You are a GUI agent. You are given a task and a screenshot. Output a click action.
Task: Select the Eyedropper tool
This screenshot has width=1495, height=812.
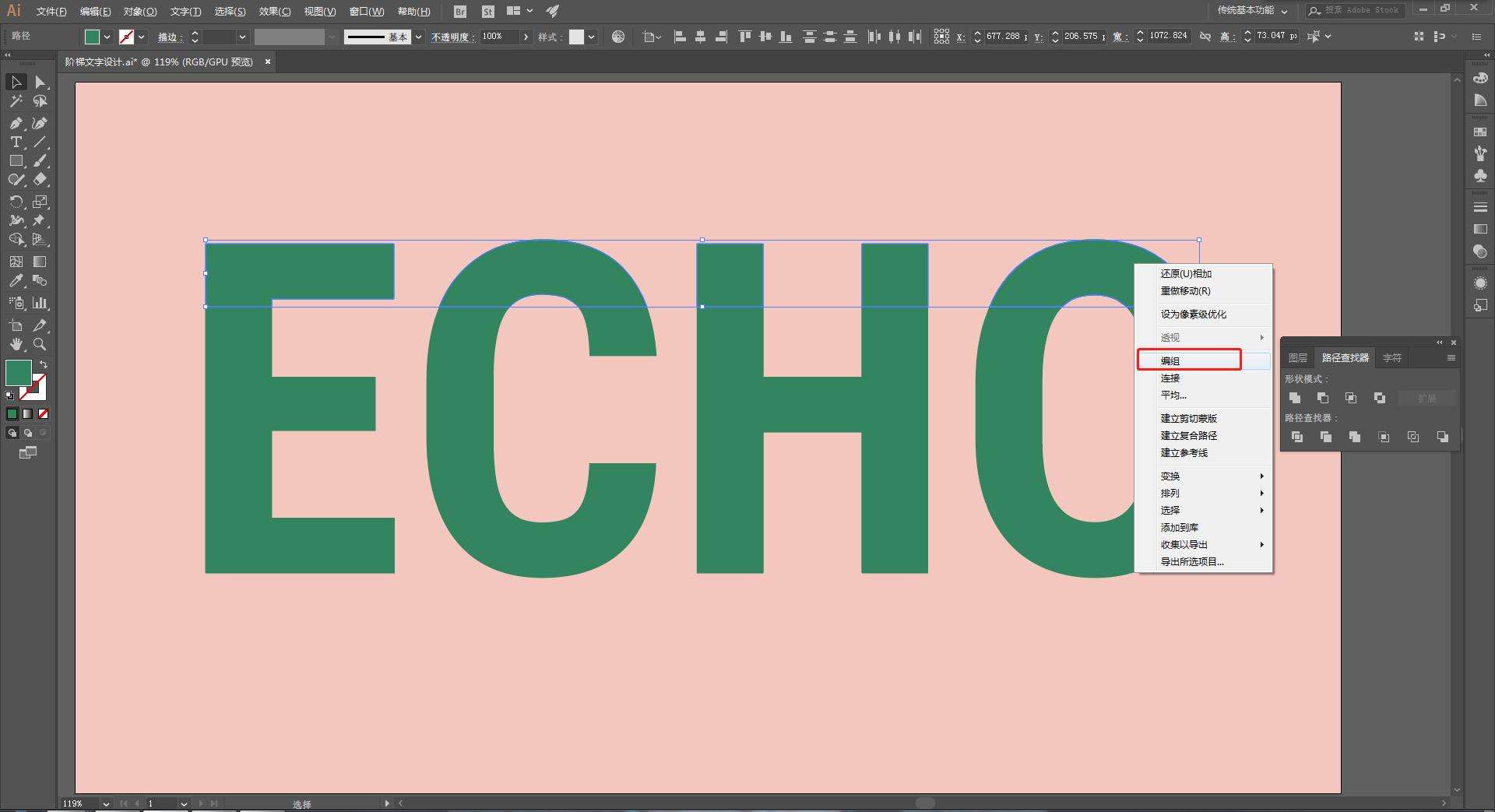[16, 281]
